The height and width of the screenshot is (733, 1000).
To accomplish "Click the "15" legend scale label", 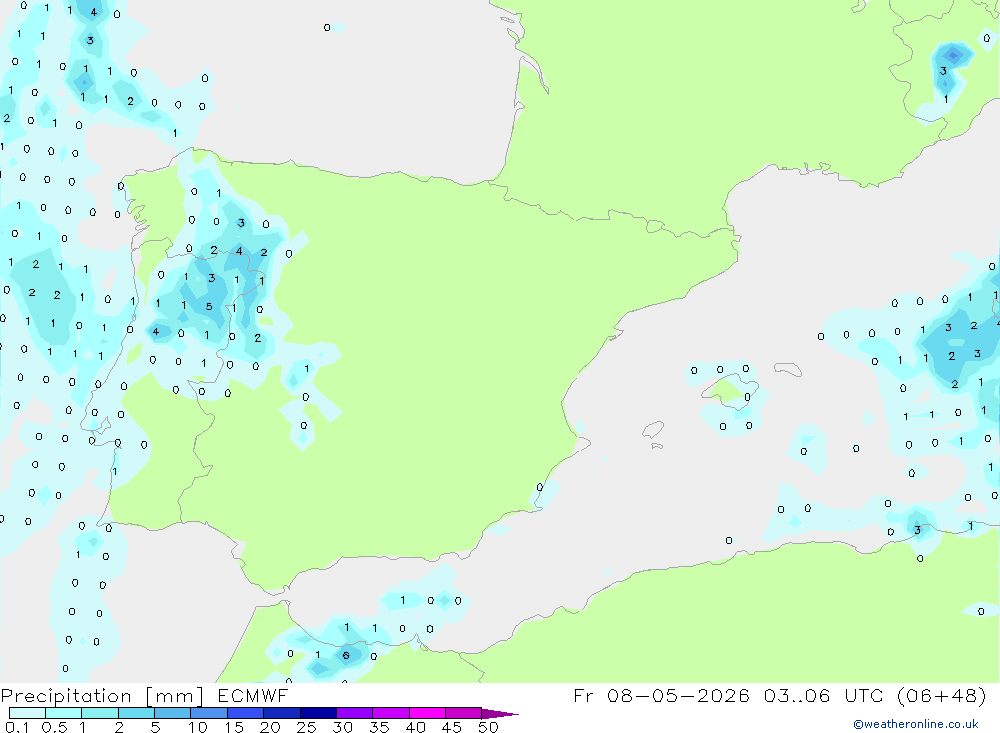I will pos(234,727).
